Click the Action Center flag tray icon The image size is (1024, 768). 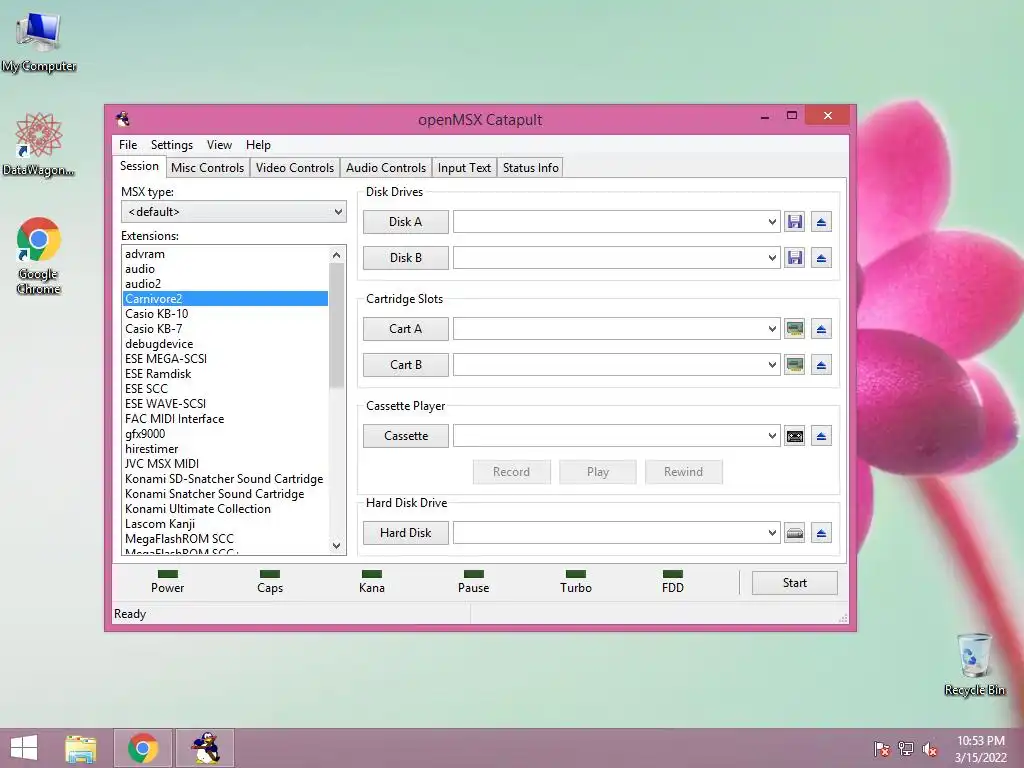coord(882,748)
